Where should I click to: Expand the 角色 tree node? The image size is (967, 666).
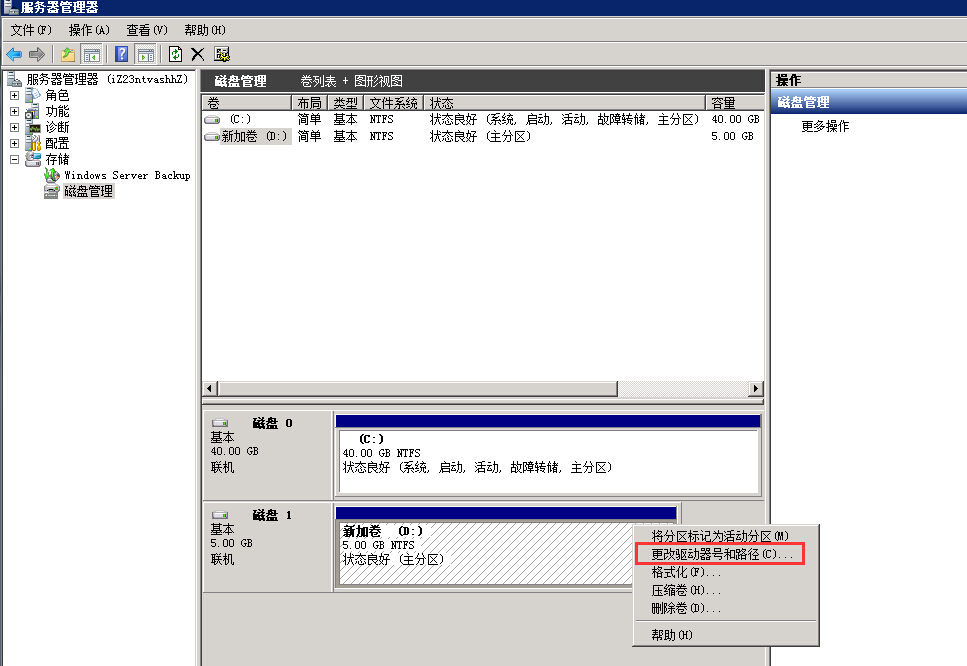15,95
